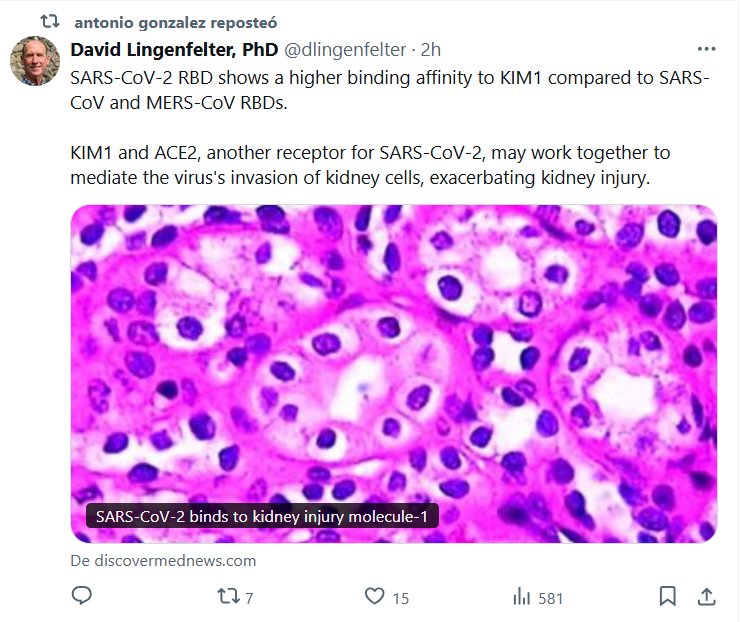Image resolution: width=740 pixels, height=622 pixels.
Task: Click David Lingenfelter's profile avatar
Action: (35, 62)
